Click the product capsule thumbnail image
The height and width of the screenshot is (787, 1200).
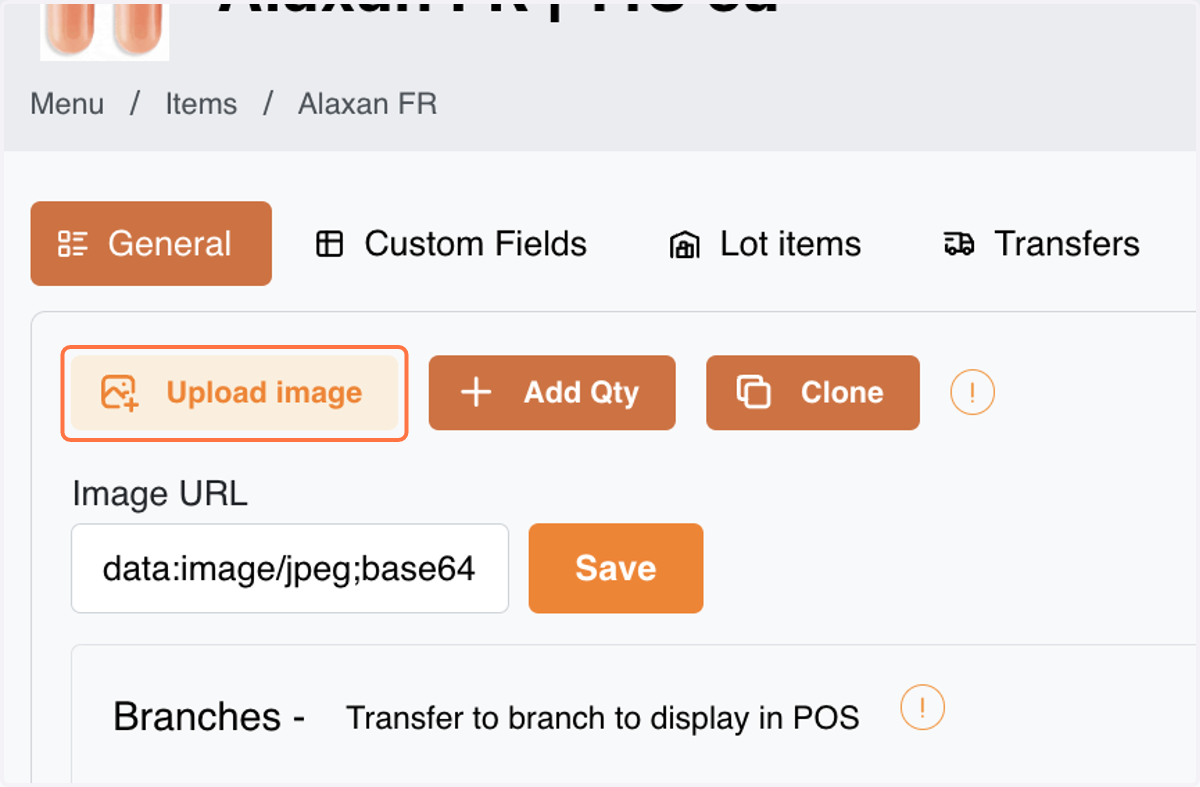click(x=104, y=30)
